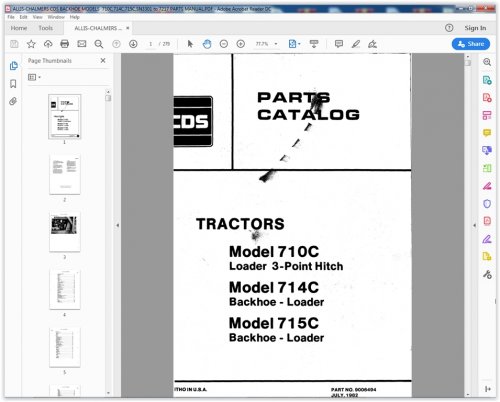This screenshot has height=402, width=500.
Task: Zoom out using the minus circle
Action: point(224,44)
